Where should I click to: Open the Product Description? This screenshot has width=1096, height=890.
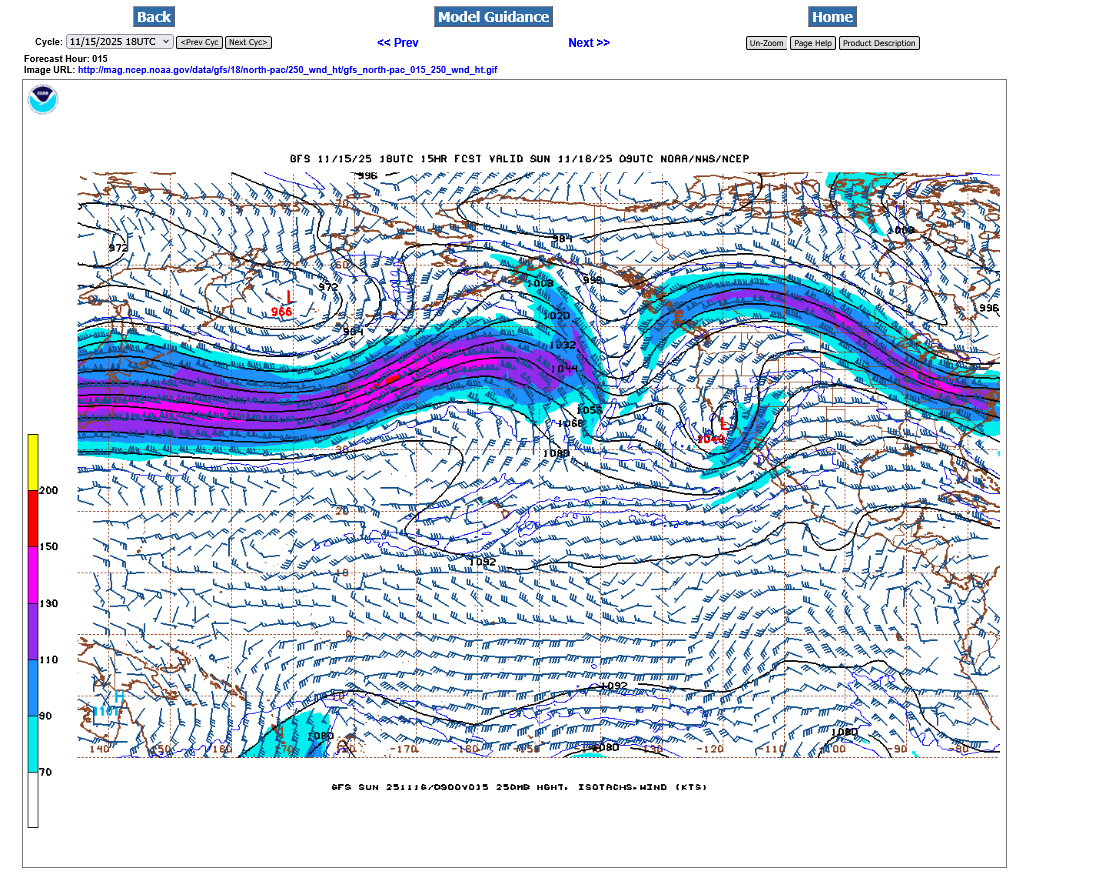[x=878, y=43]
